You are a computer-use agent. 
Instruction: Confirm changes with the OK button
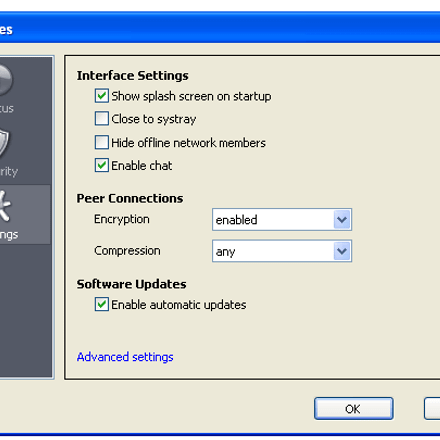354,408
